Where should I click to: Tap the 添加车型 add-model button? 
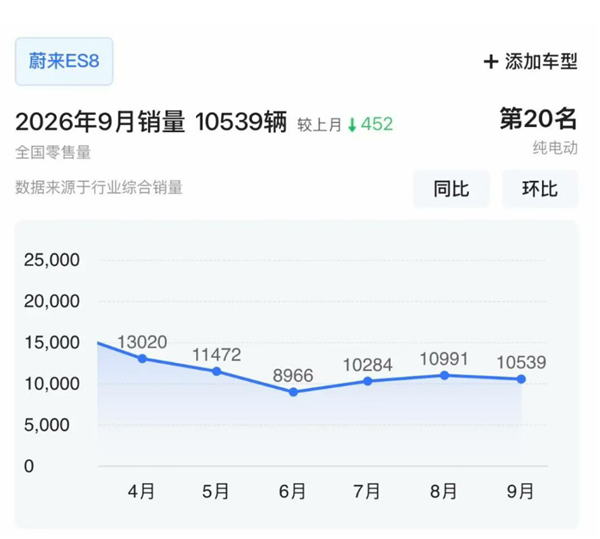click(x=530, y=61)
